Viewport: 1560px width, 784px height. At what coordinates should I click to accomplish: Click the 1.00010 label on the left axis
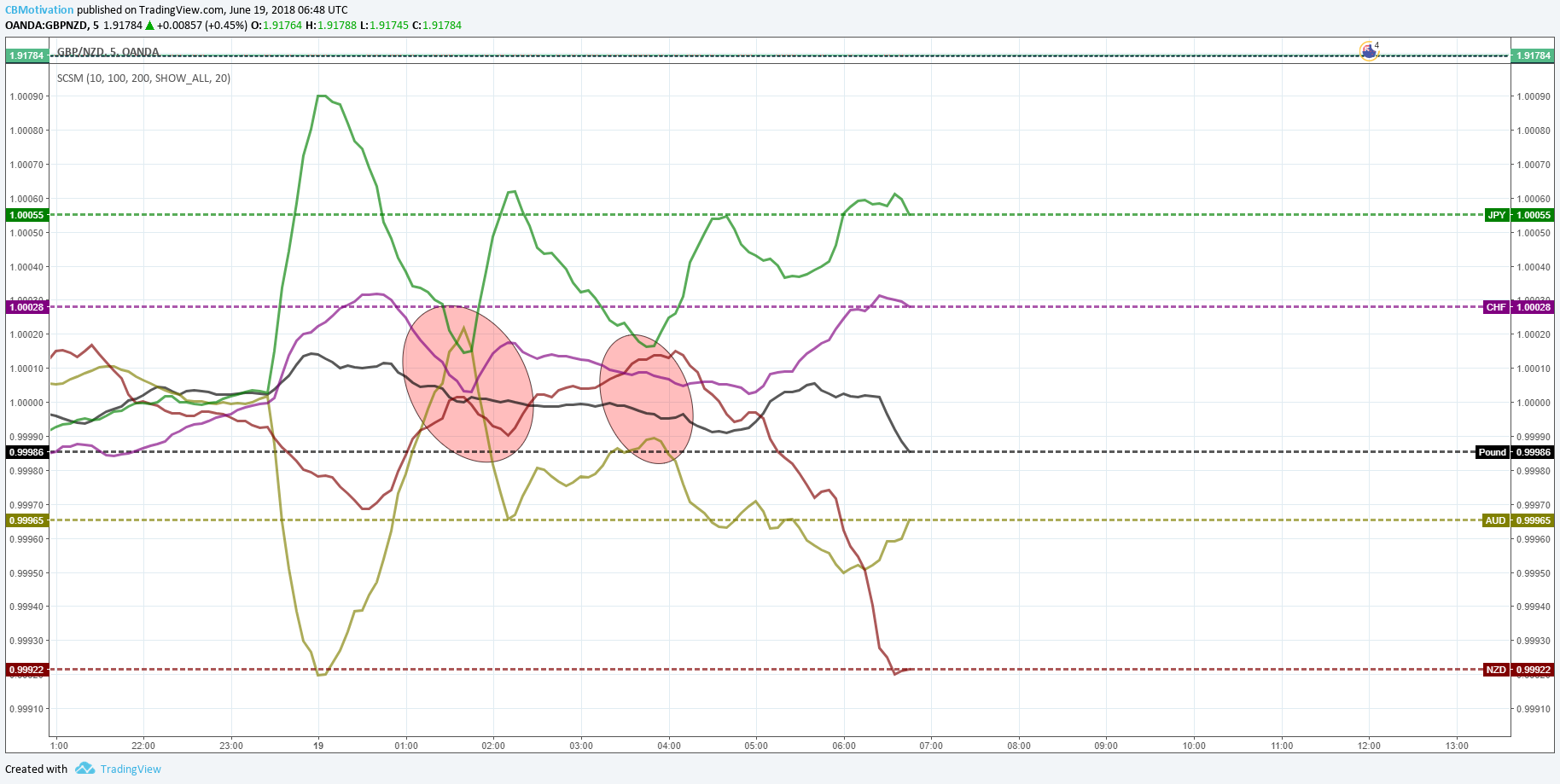tap(26, 369)
